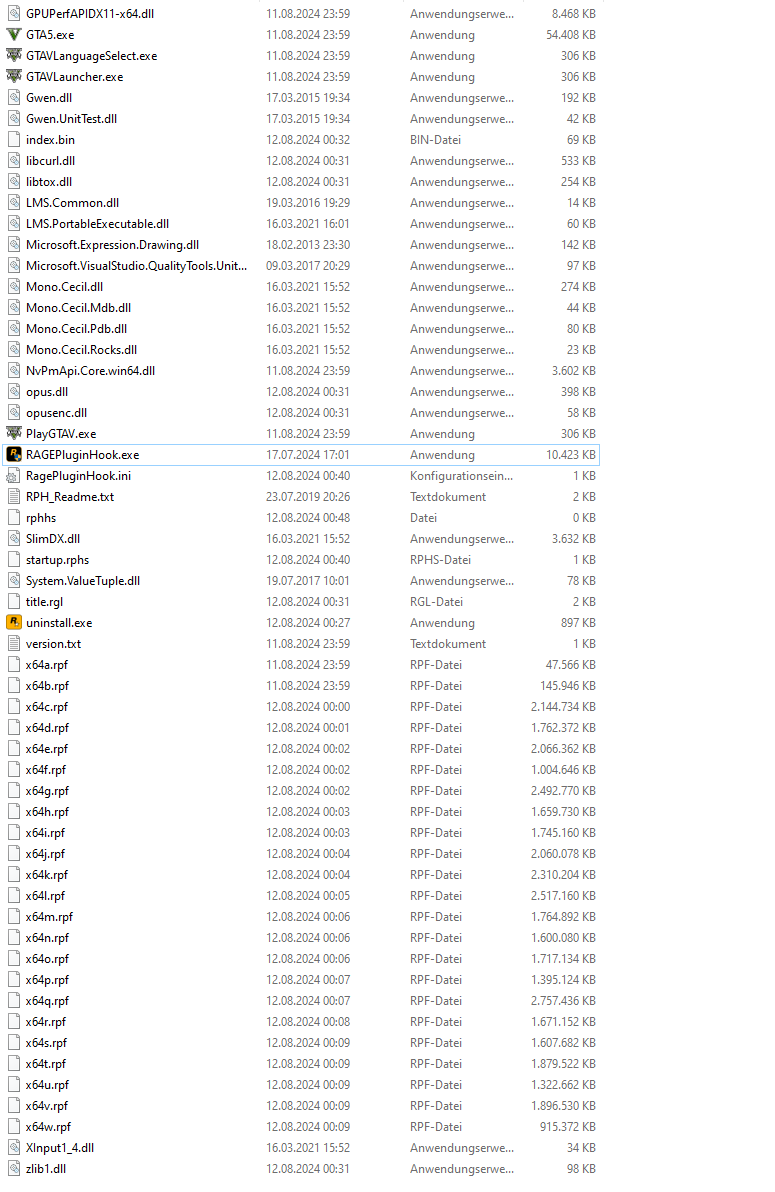Image resolution: width=775 pixels, height=1192 pixels.
Task: Select the opusenc.dll file name
Action: pos(56,413)
